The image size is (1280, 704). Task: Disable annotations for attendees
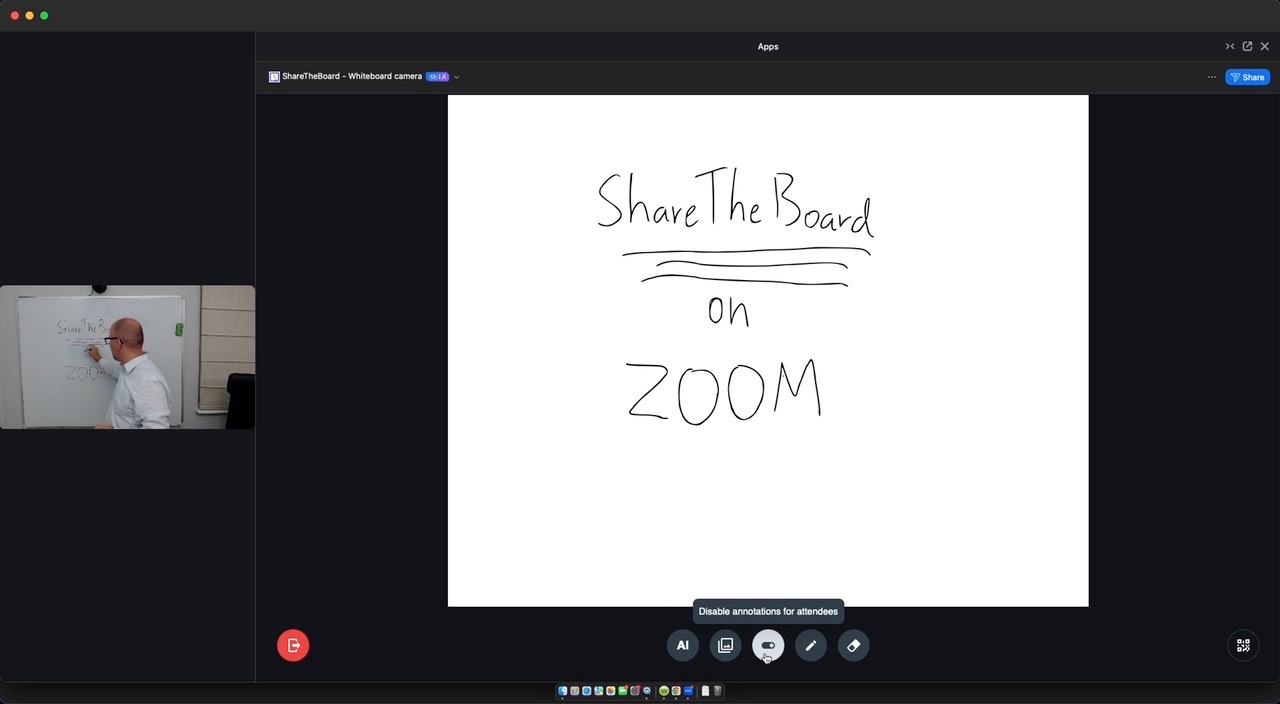point(768,645)
